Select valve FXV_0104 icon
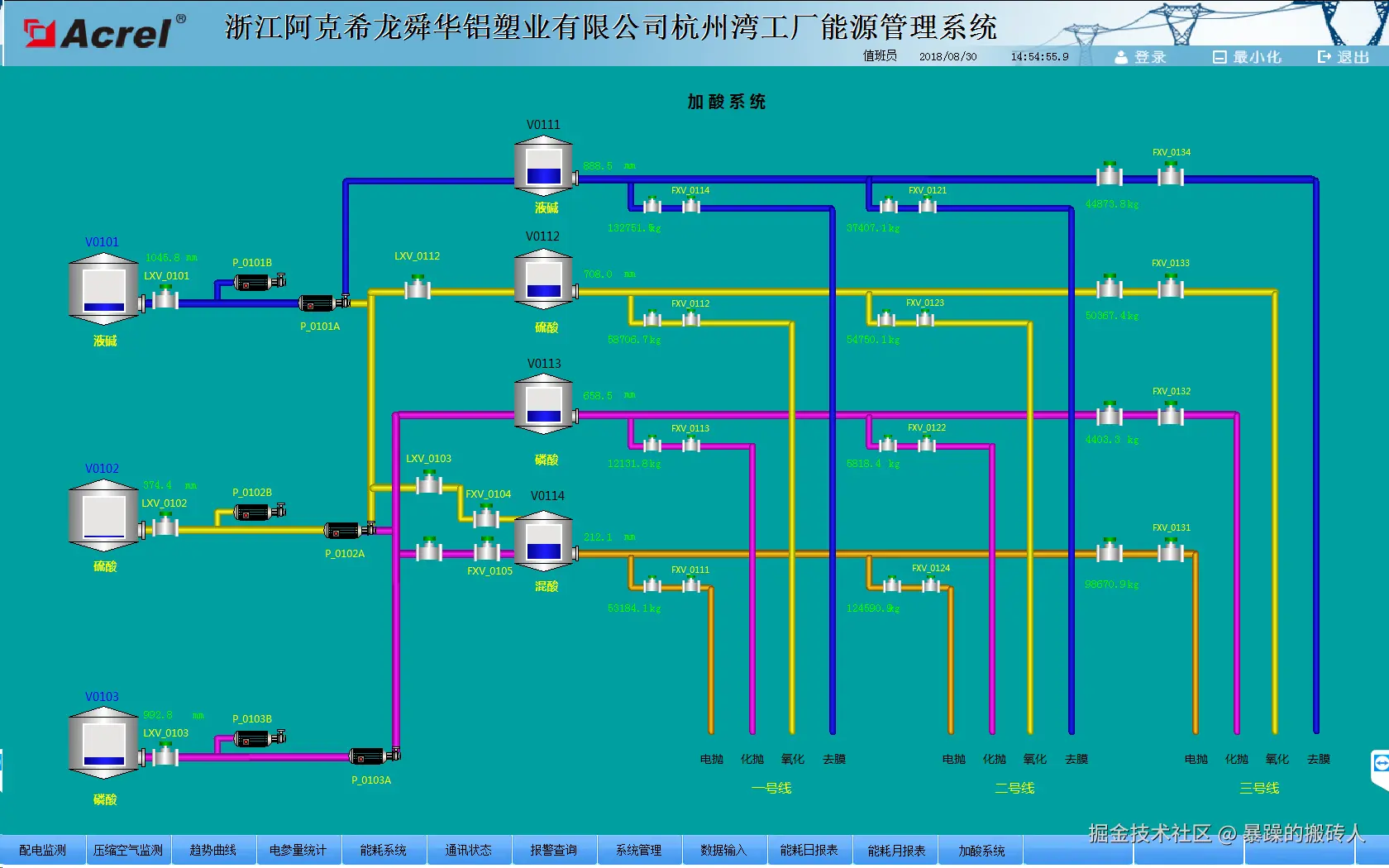The image size is (1389, 868). click(x=486, y=517)
